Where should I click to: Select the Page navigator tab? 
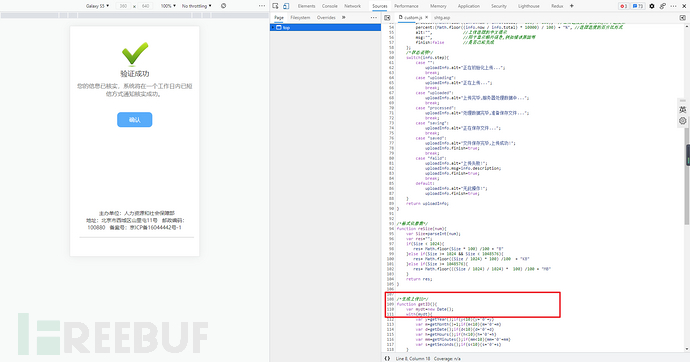pos(279,18)
